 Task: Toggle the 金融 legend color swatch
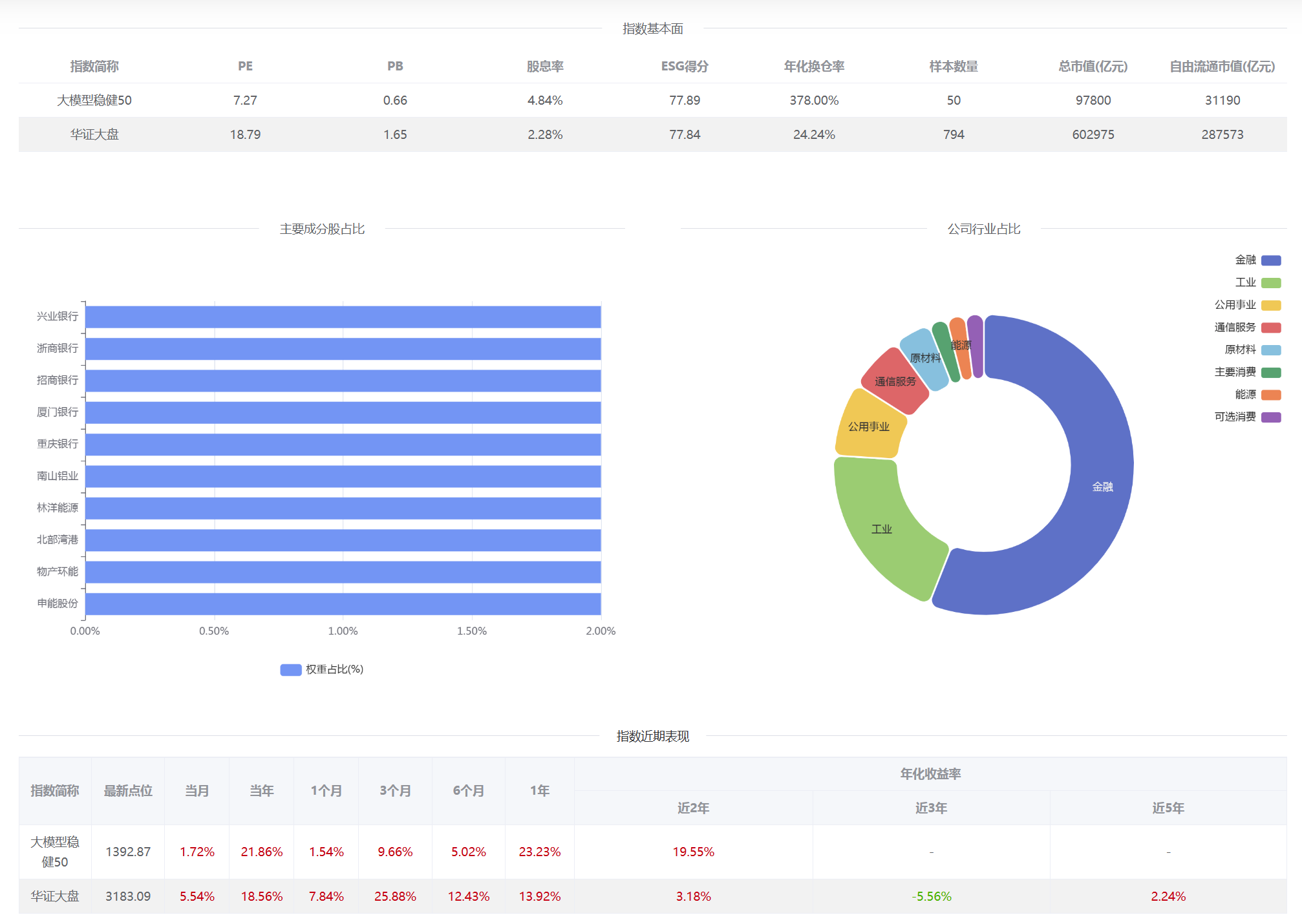1270,260
